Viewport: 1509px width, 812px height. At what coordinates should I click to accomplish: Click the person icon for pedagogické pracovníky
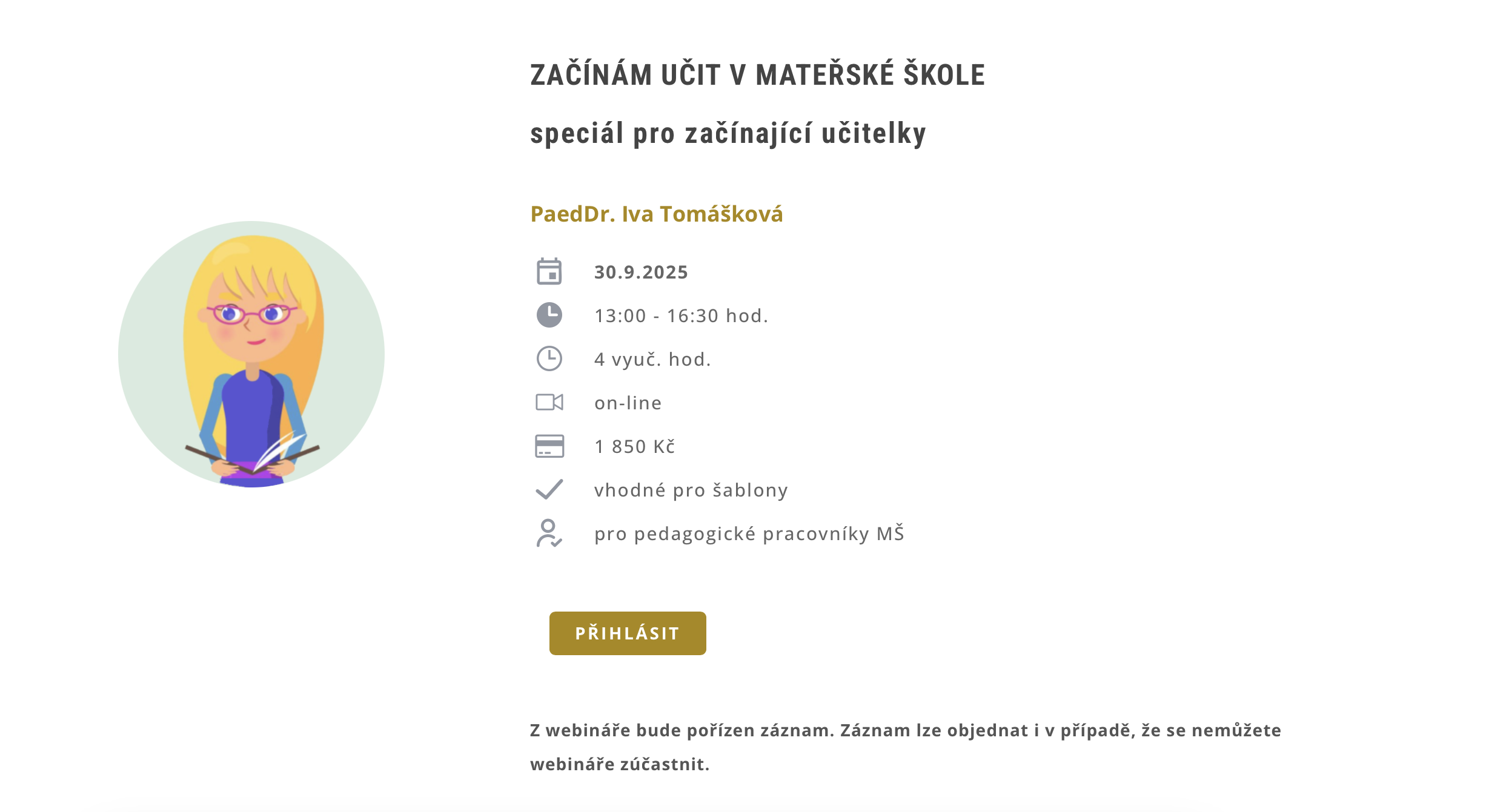pyautogui.click(x=549, y=533)
